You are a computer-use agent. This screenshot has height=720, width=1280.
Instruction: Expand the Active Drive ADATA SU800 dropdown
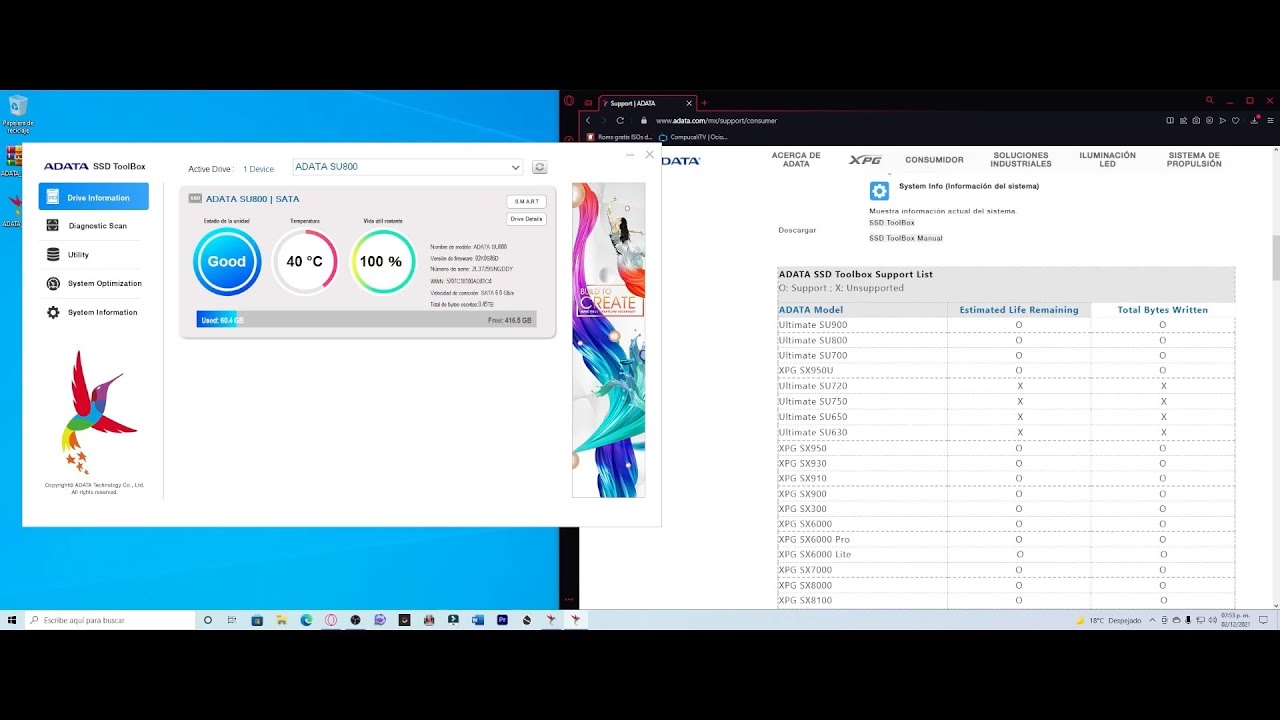pos(407,167)
